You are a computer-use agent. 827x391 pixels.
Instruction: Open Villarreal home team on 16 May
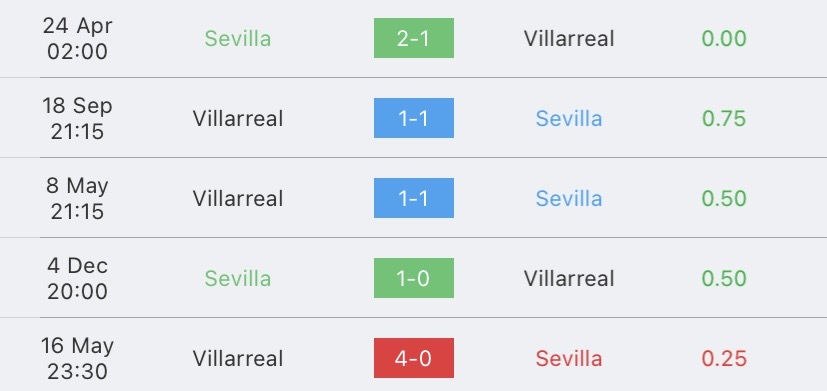(238, 358)
